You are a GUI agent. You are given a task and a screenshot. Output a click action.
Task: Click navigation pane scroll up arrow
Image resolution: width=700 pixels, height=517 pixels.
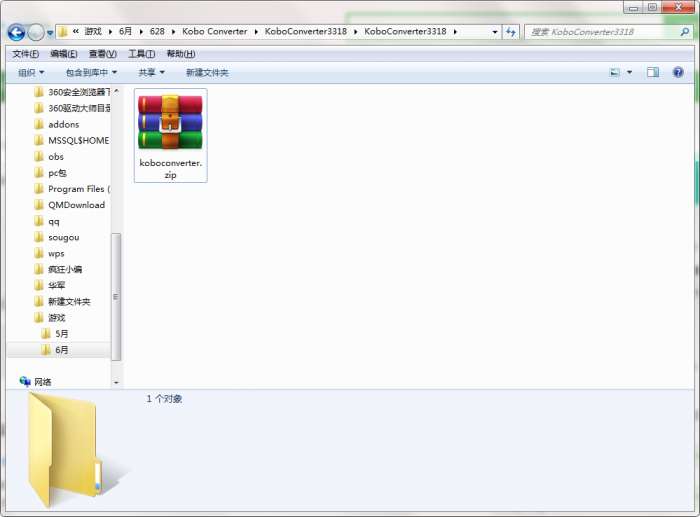(116, 91)
